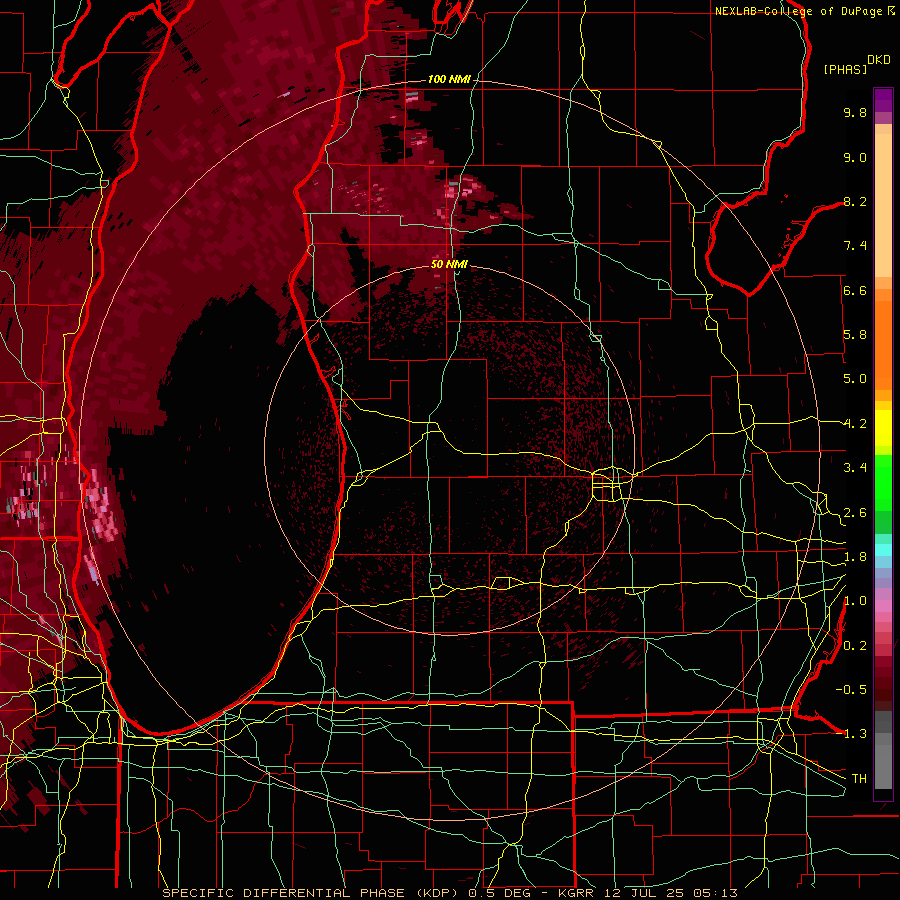Click the 50 NMI range ring label
This screenshot has height=900, width=900.
(449, 264)
